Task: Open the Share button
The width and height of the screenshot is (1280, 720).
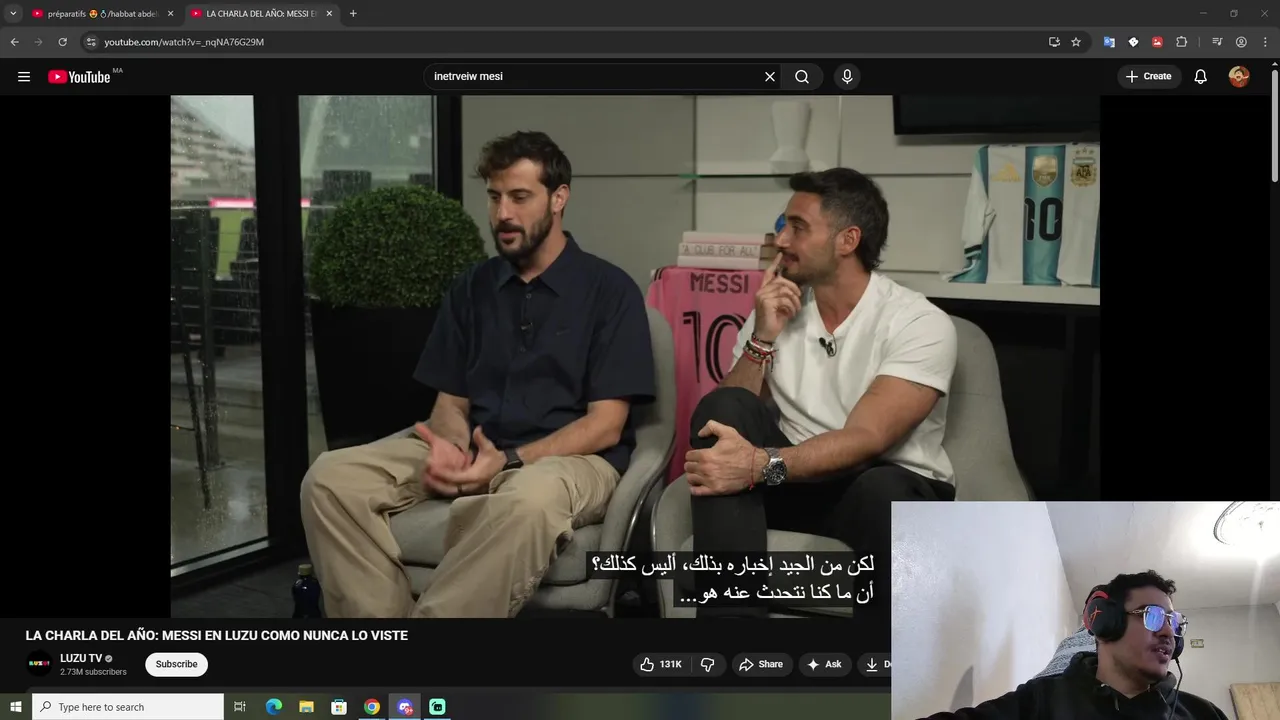Action: [761, 664]
